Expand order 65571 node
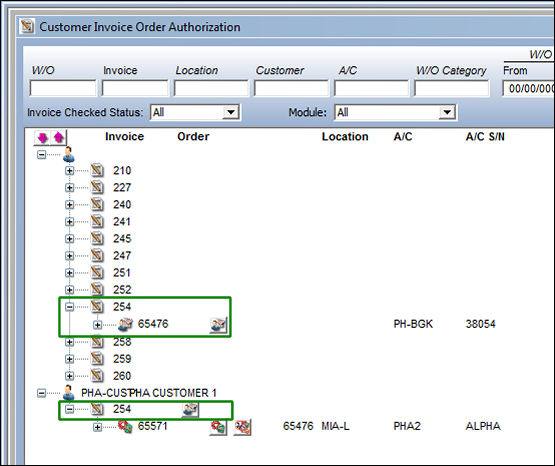Image resolution: width=555 pixels, height=466 pixels. 97,427
